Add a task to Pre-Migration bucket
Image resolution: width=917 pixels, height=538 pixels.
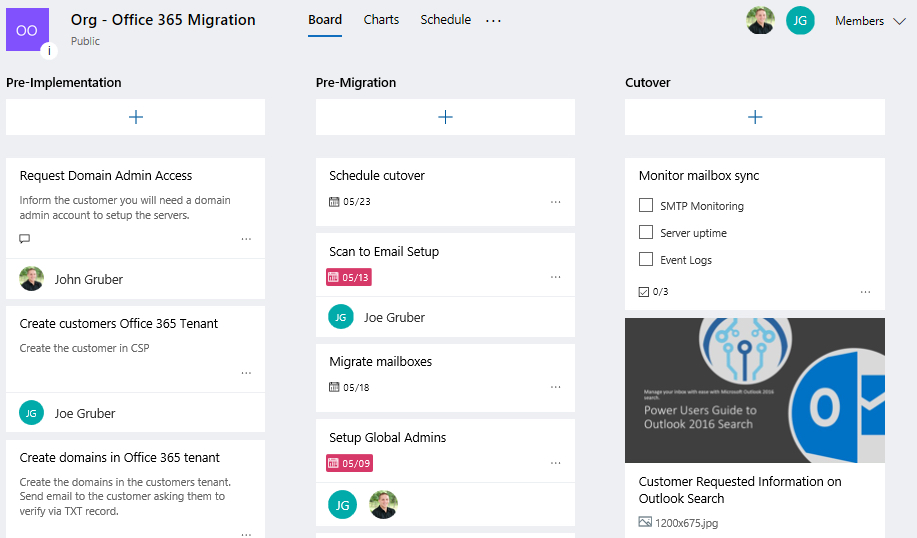pyautogui.click(x=445, y=117)
